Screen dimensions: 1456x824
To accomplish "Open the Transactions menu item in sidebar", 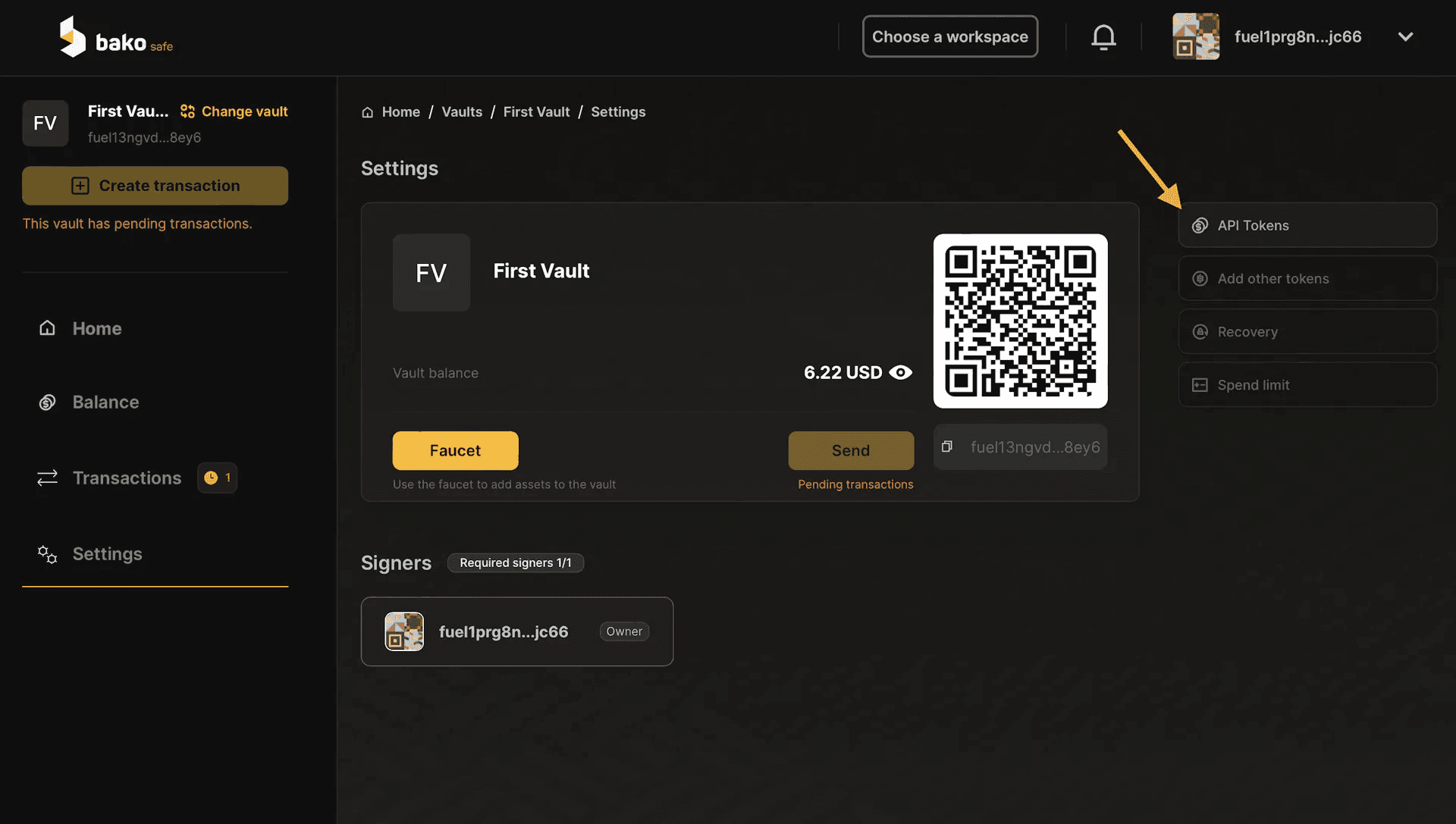I will (127, 477).
